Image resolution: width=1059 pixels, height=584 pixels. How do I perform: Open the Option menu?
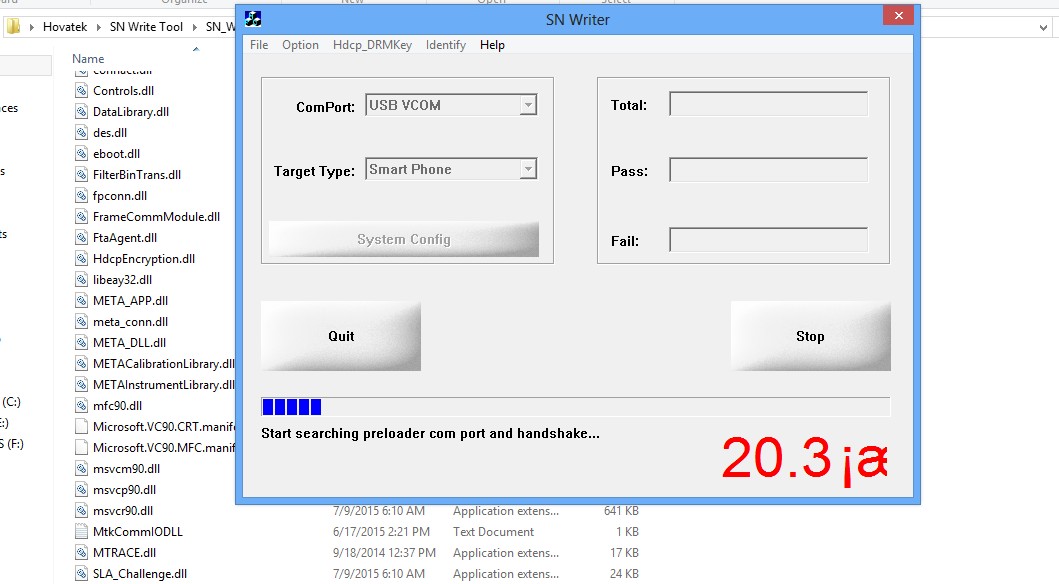pyautogui.click(x=300, y=44)
